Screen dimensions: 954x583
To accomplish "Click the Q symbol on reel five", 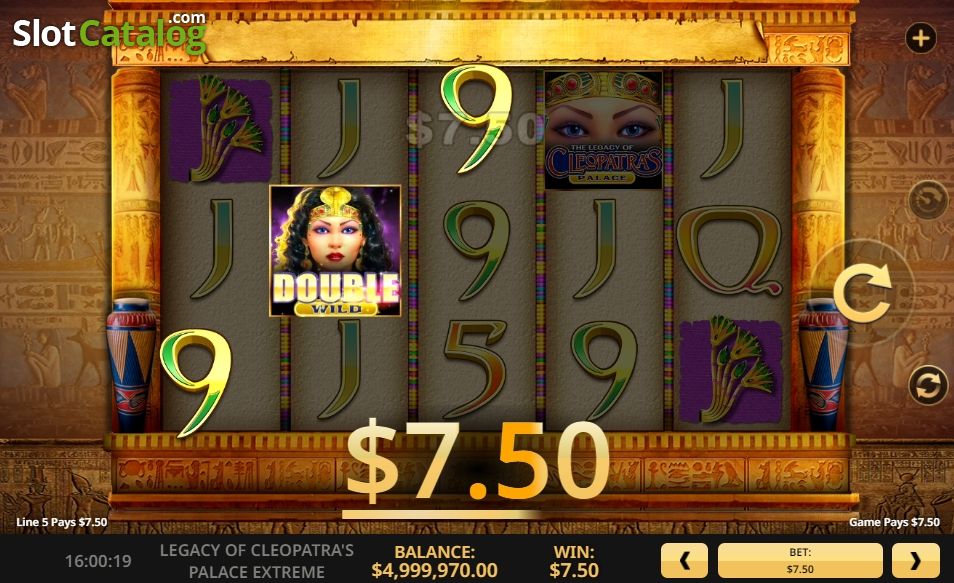I will coord(729,250).
